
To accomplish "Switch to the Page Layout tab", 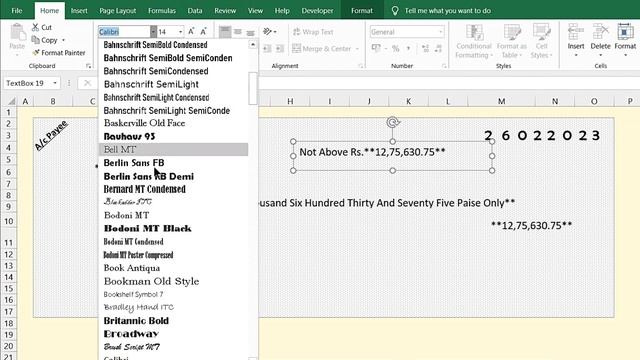I will [x=118, y=11].
